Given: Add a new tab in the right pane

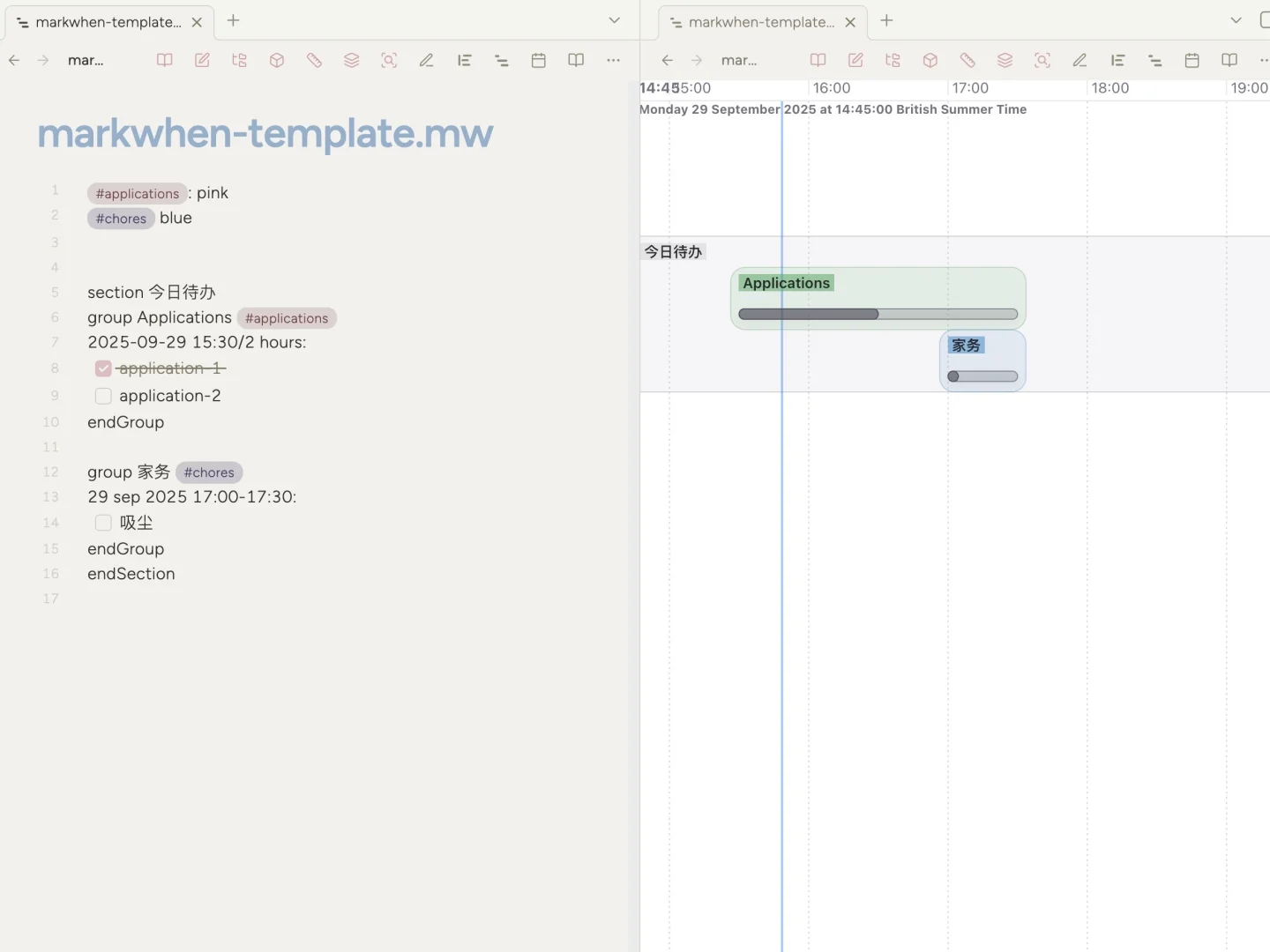Looking at the screenshot, I should (887, 20).
